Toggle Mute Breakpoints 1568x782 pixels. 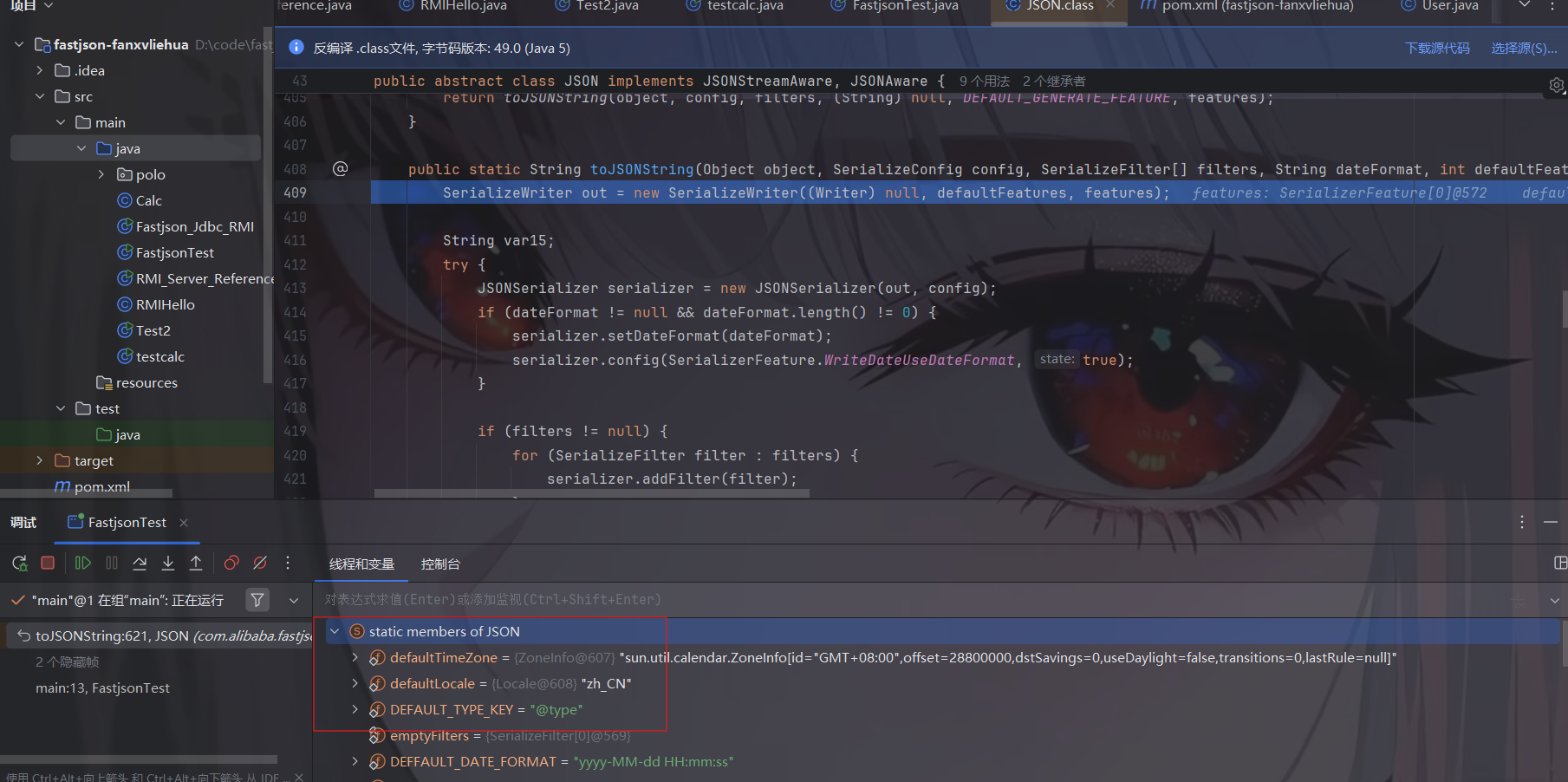[259, 564]
